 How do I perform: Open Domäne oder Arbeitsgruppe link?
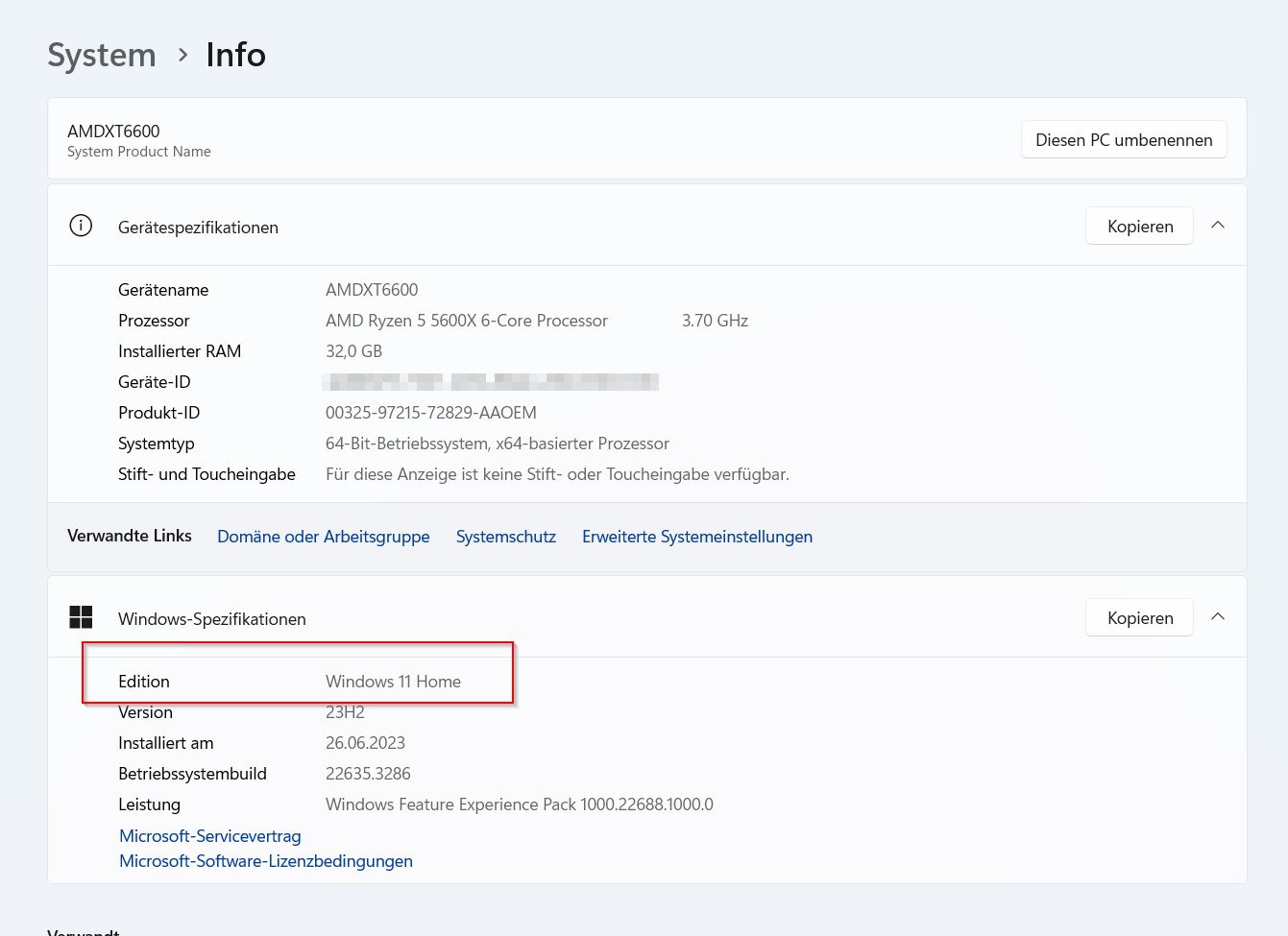coord(323,537)
